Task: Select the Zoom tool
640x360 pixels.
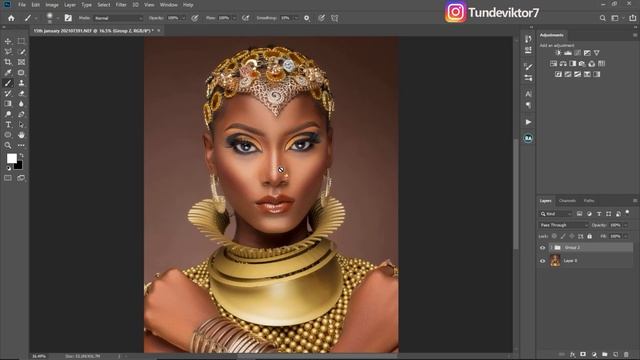Action: [8, 145]
